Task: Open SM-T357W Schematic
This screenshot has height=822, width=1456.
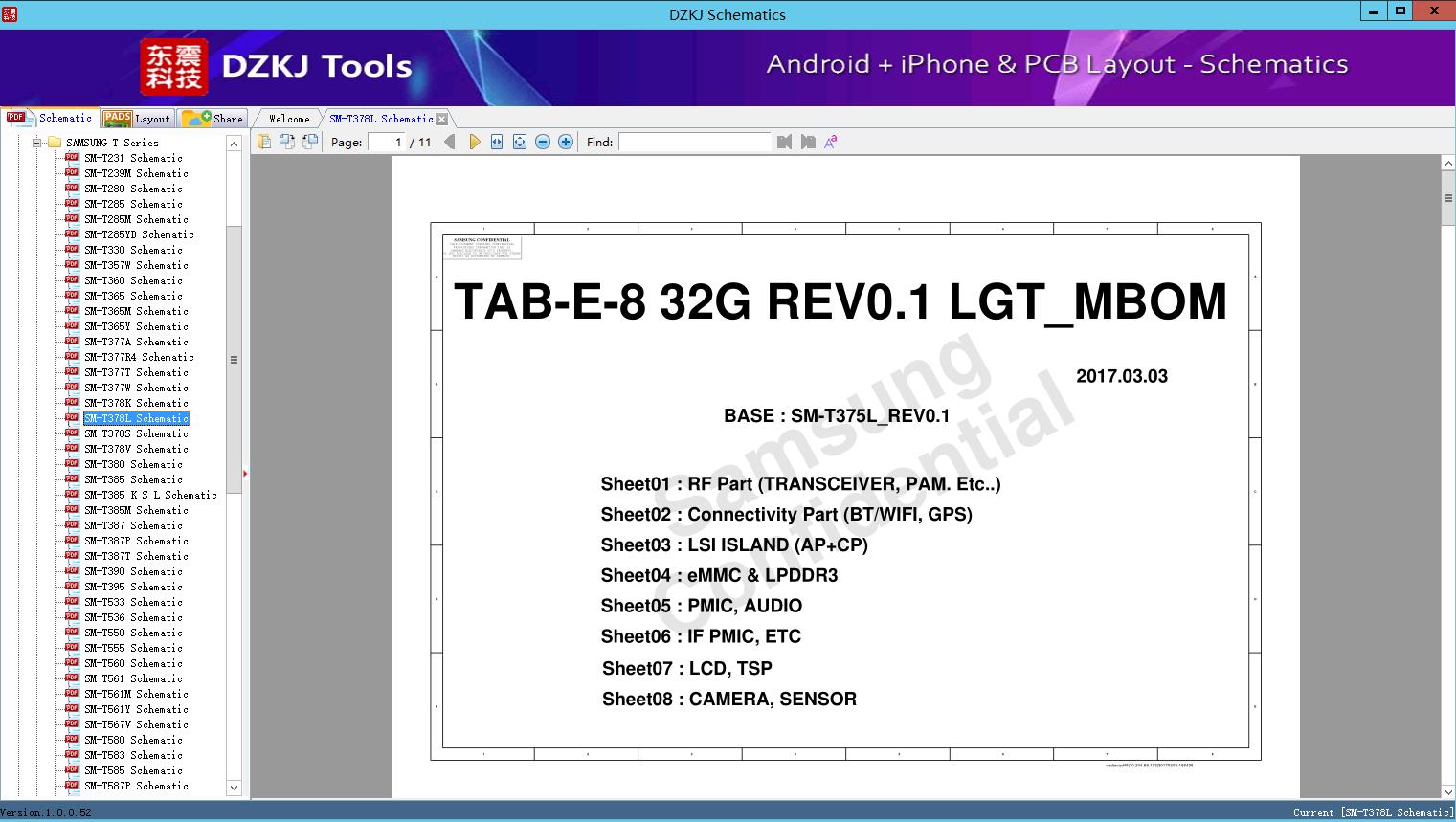Action: point(136,265)
